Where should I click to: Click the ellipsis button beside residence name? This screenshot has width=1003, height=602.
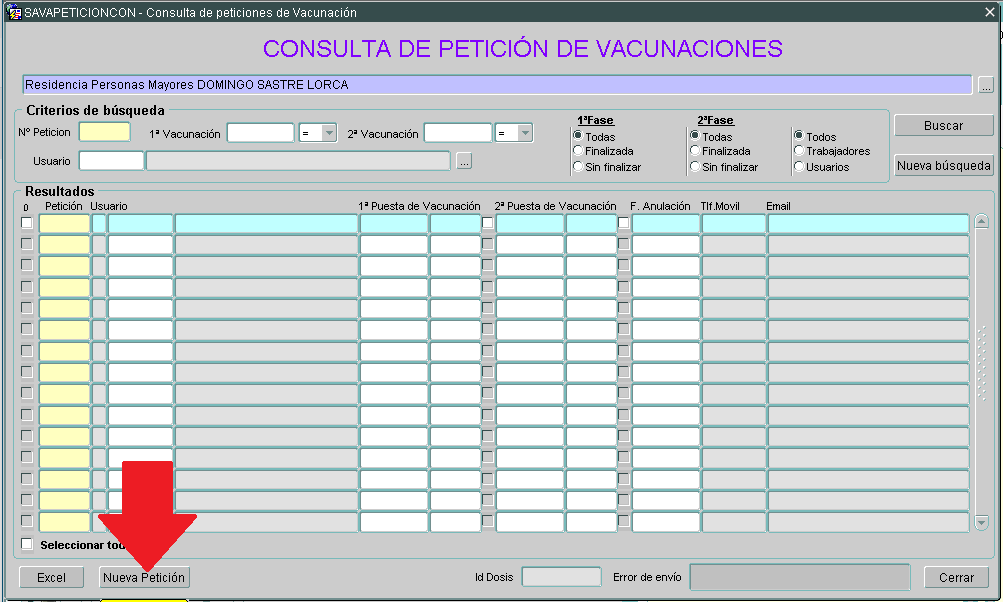[985, 86]
